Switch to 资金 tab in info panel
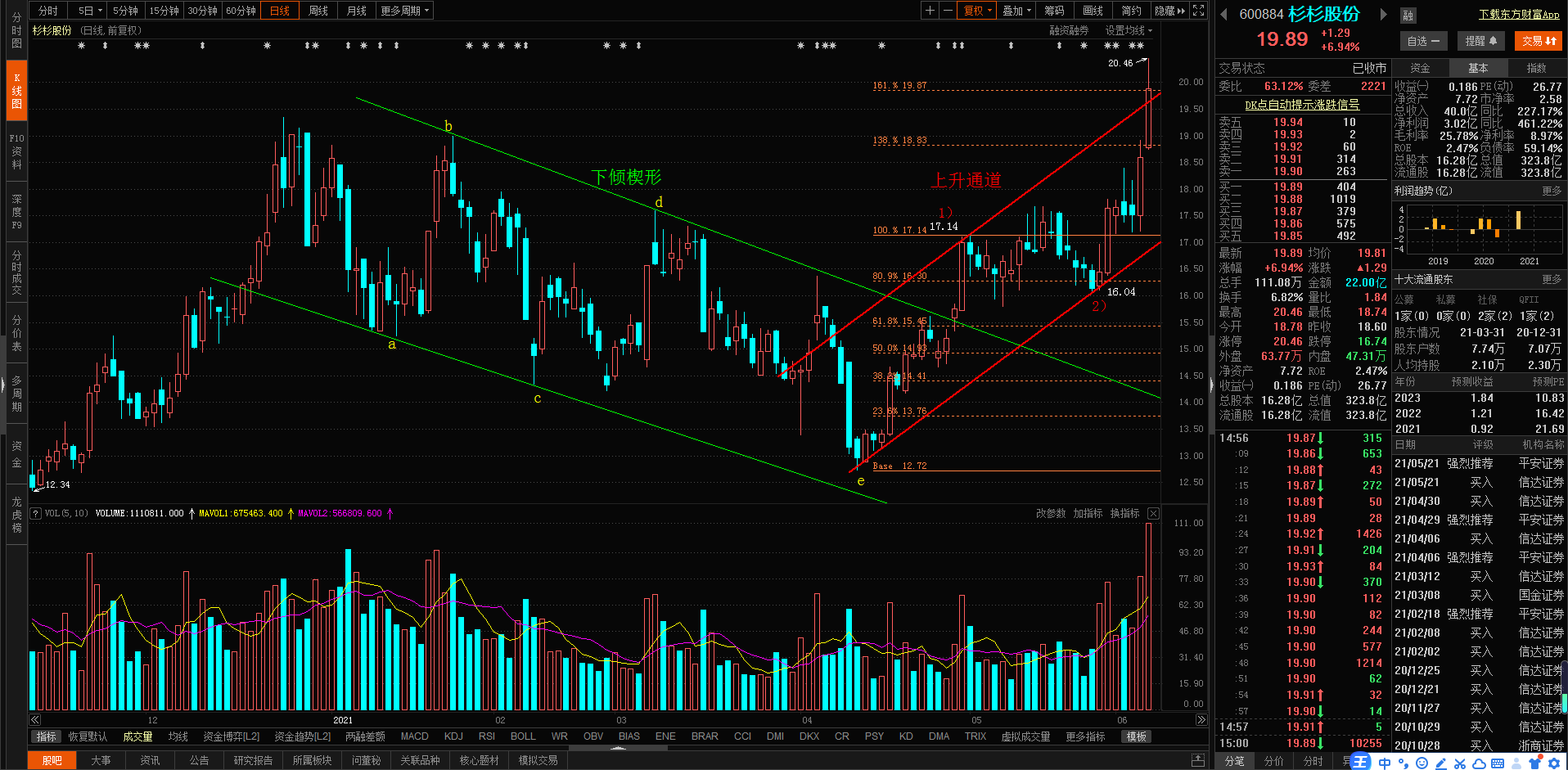1568x770 pixels. tap(1421, 68)
